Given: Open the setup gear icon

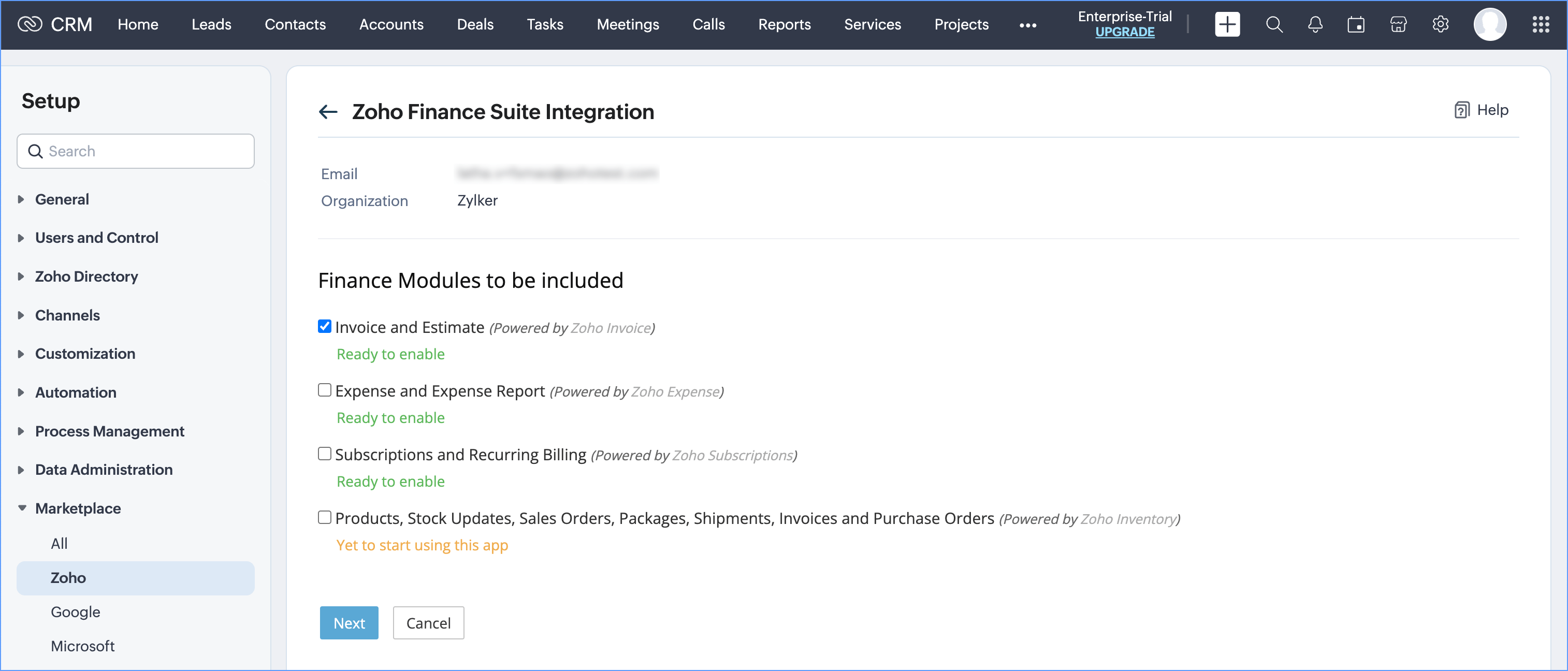Looking at the screenshot, I should click(1440, 24).
